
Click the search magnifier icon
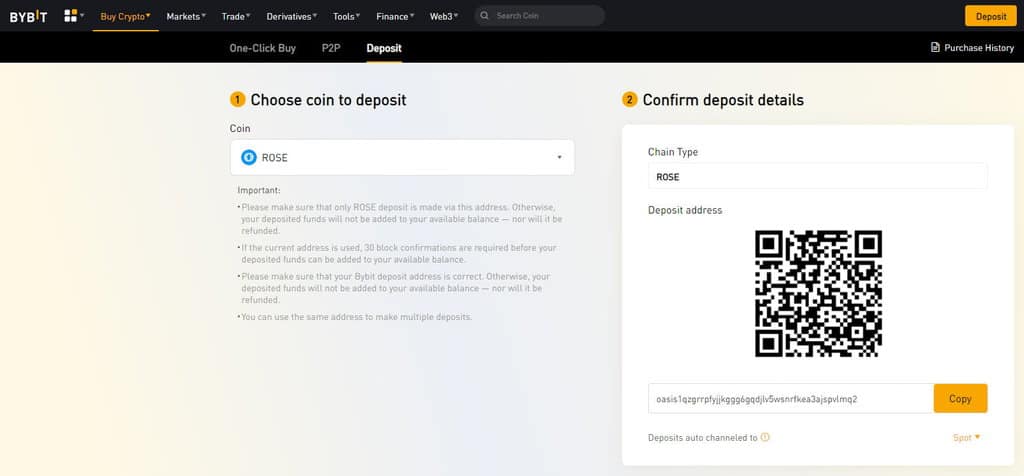(484, 16)
